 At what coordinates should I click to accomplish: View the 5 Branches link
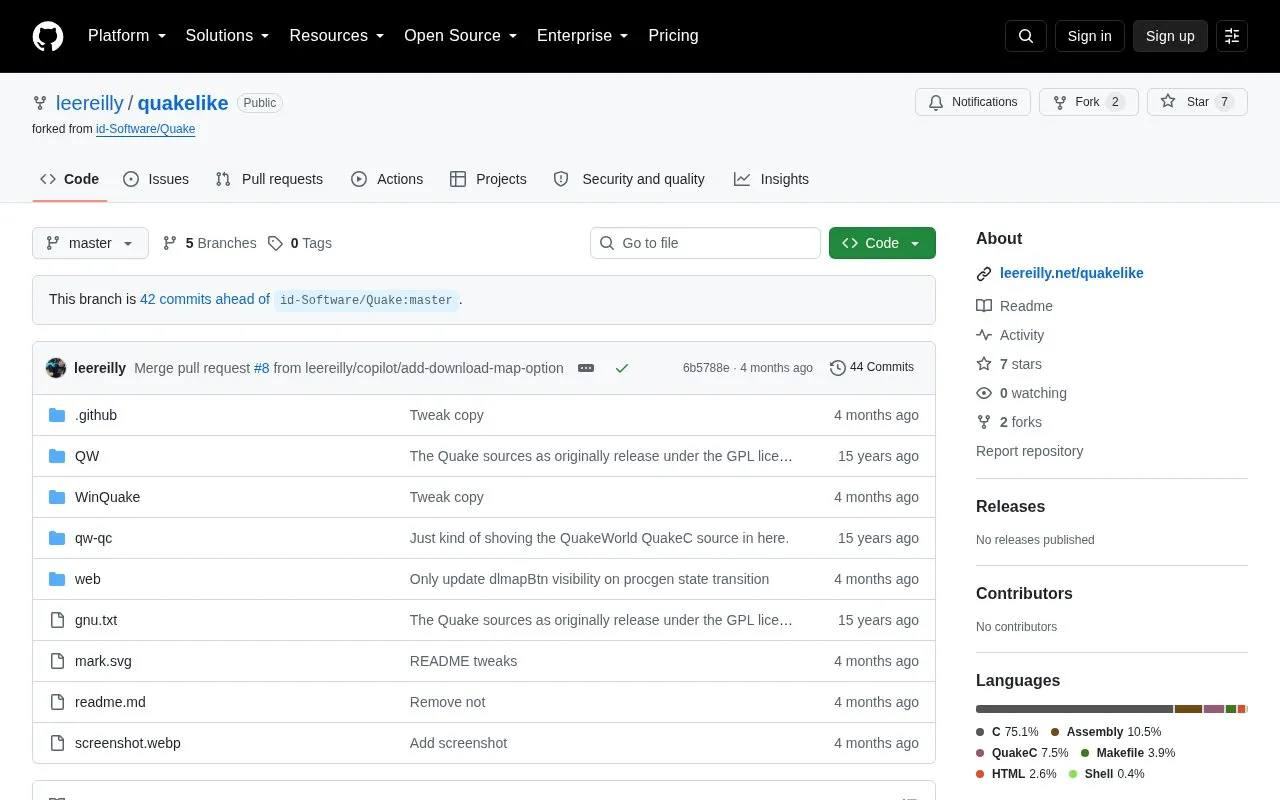click(209, 243)
